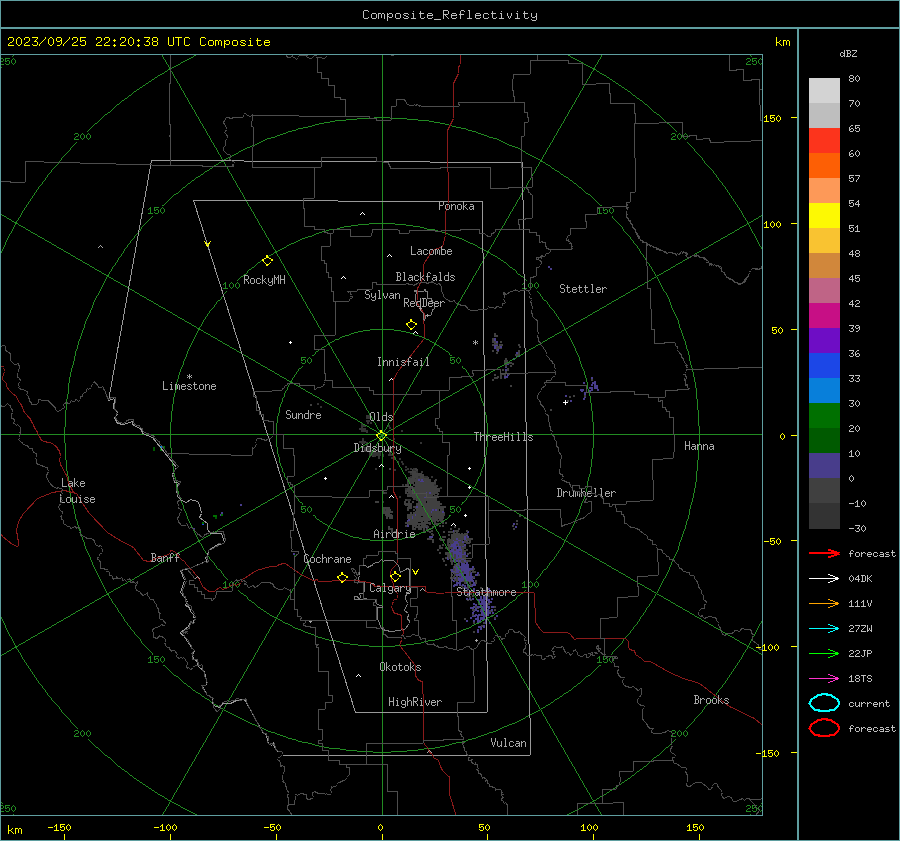Click the Sundre map label

pyautogui.click(x=303, y=415)
